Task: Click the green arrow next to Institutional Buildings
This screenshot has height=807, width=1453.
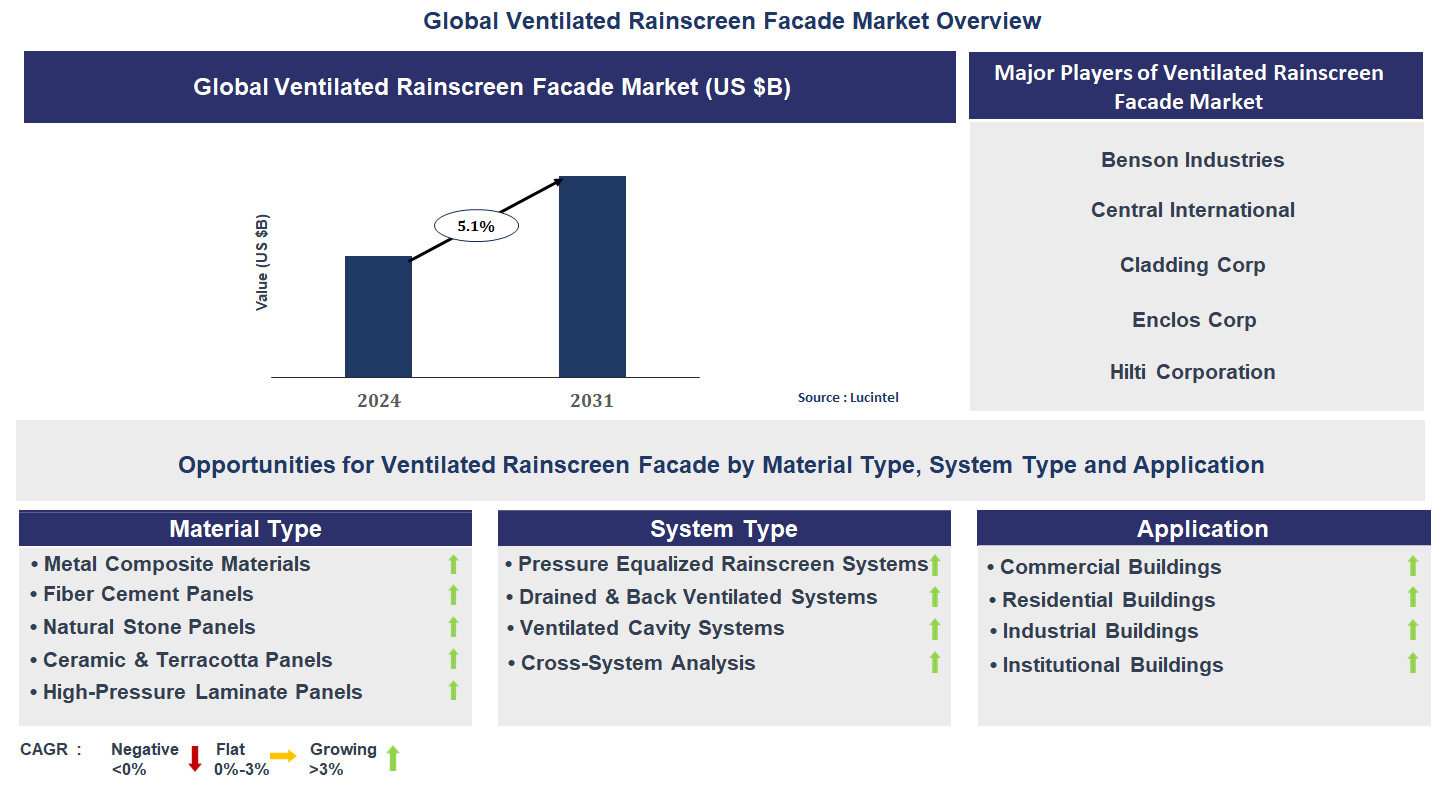Action: (x=1413, y=663)
